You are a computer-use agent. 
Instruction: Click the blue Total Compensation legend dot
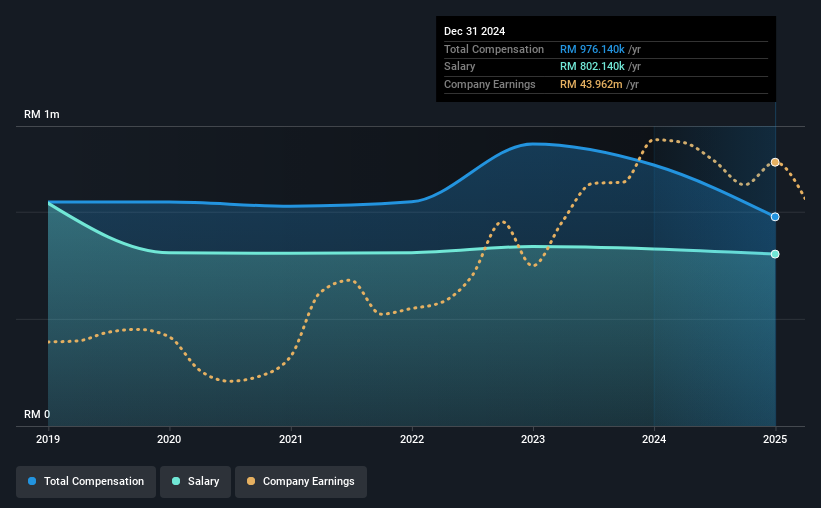click(32, 481)
